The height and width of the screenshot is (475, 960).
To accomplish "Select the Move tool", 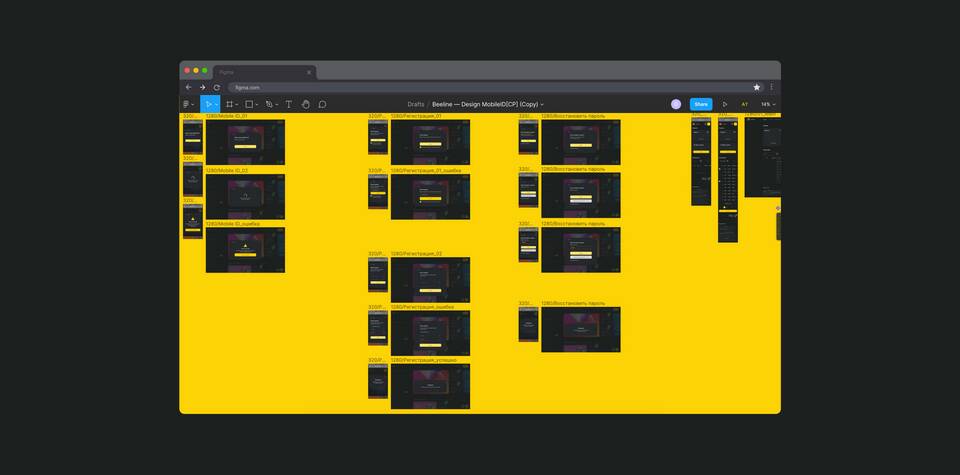I will click(208, 104).
